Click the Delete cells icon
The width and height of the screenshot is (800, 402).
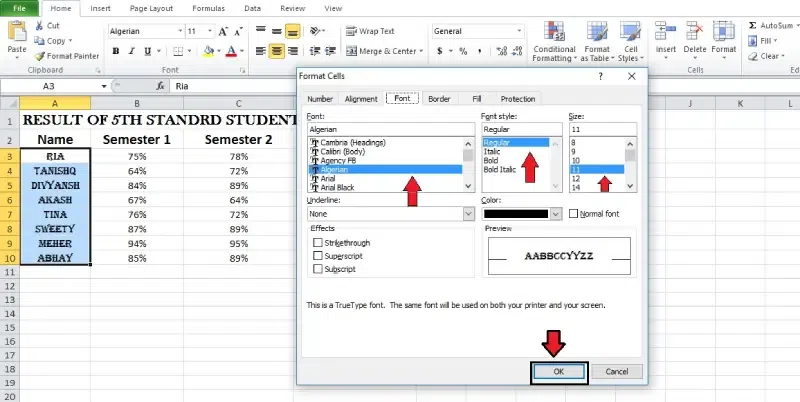click(x=695, y=32)
